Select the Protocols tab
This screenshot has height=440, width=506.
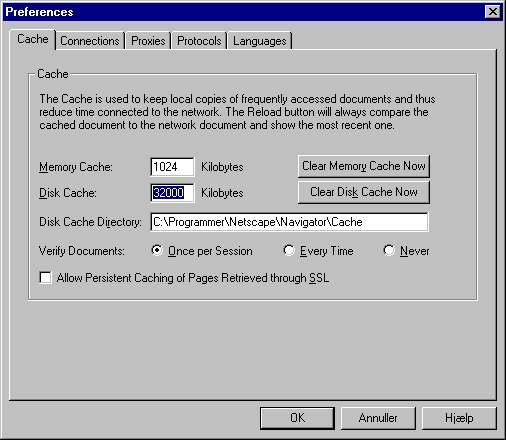coord(199,41)
